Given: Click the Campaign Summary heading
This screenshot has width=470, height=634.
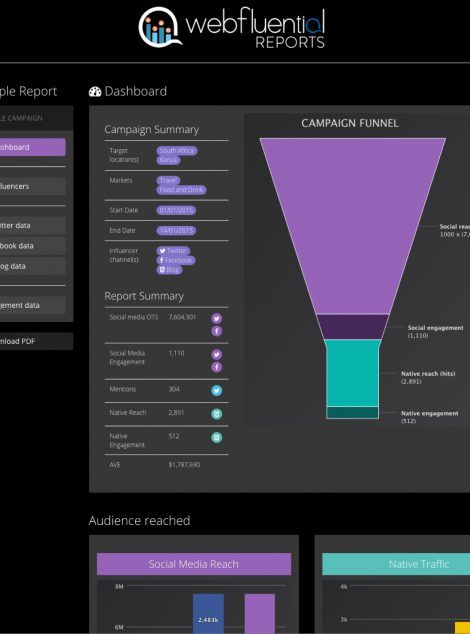Looking at the screenshot, I should 152,129.
